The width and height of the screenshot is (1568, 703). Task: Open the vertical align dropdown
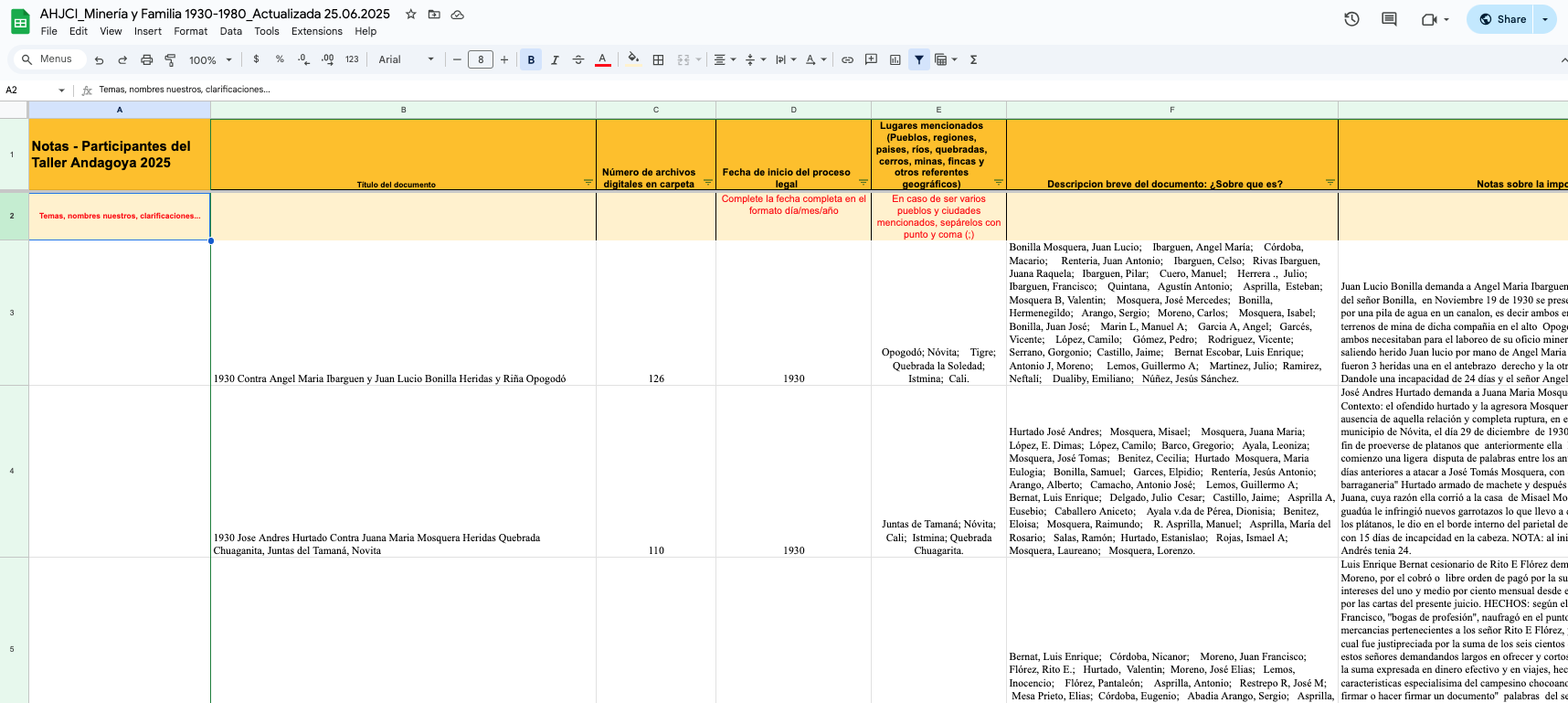(755, 60)
